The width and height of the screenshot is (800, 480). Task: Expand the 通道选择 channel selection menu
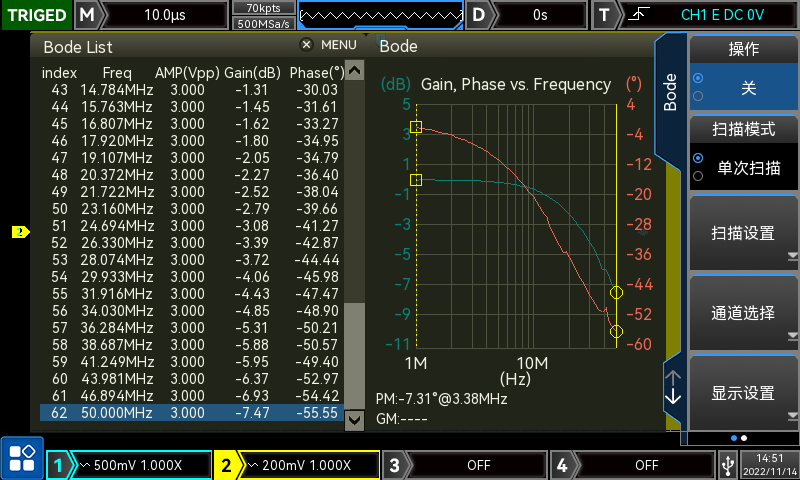coord(742,313)
